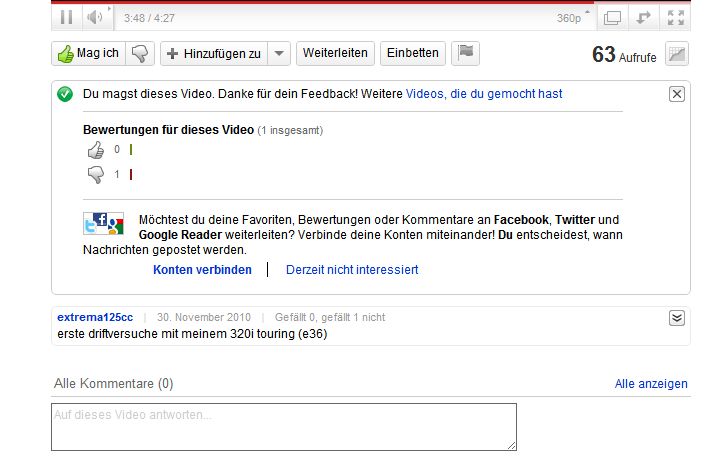
Task: Open the extrema125cc channel link
Action: [x=95, y=317]
